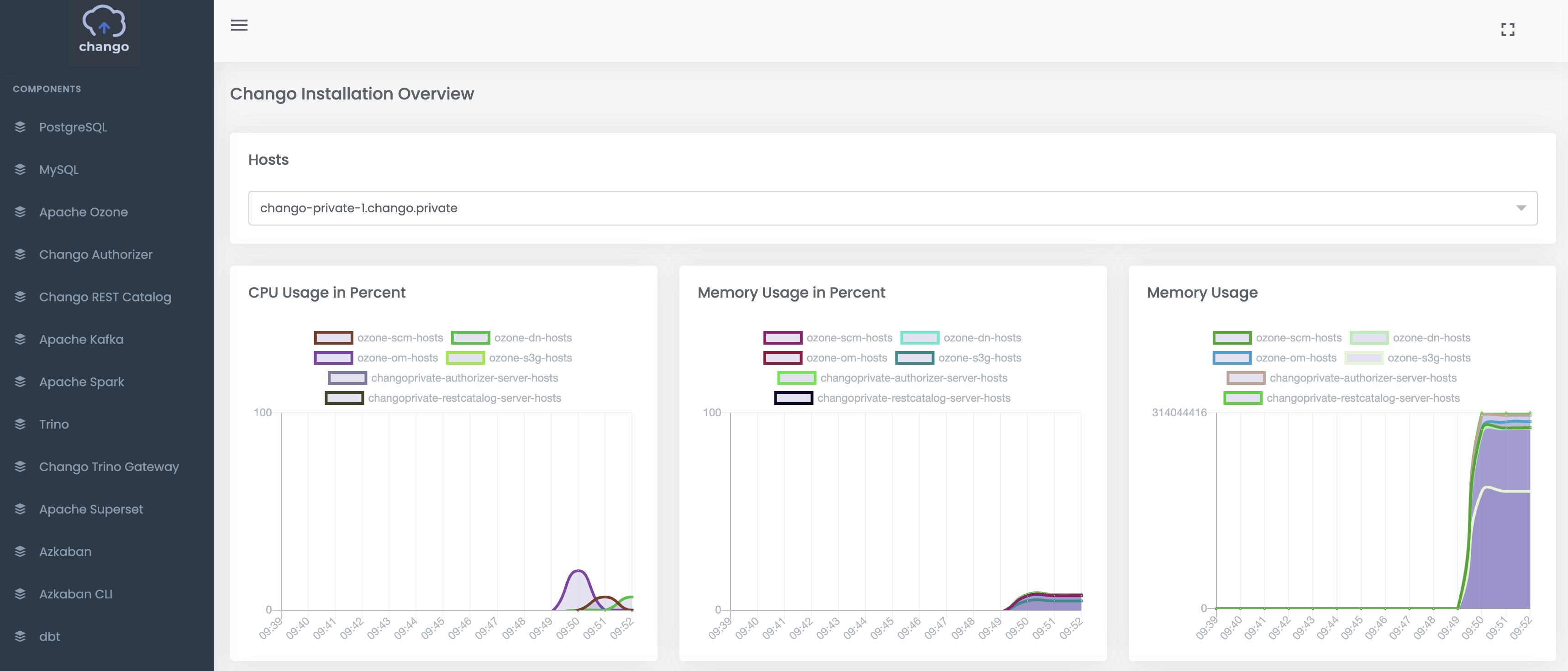Toggle ozone-scm-hosts in Memory Usage chart
This screenshot has height=671, width=1568.
point(1276,338)
